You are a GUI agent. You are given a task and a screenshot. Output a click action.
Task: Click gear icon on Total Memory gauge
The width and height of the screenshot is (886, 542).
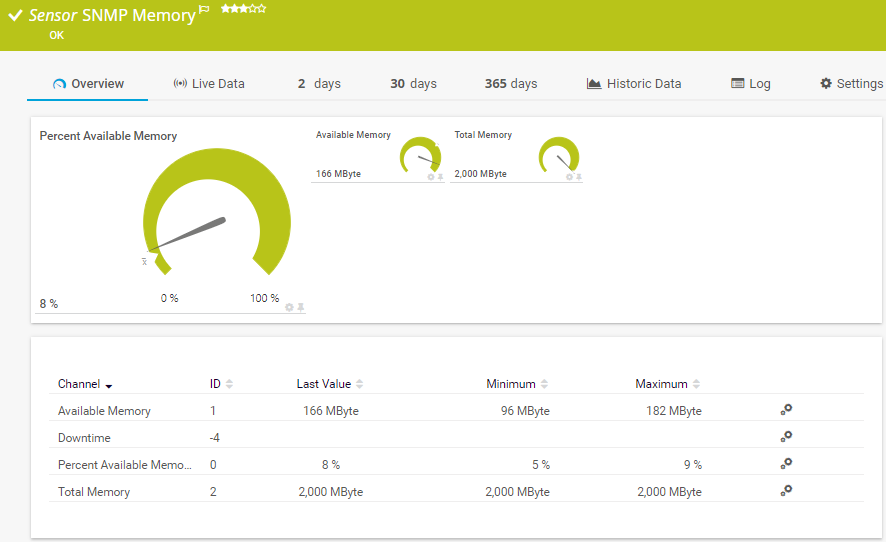point(569,177)
